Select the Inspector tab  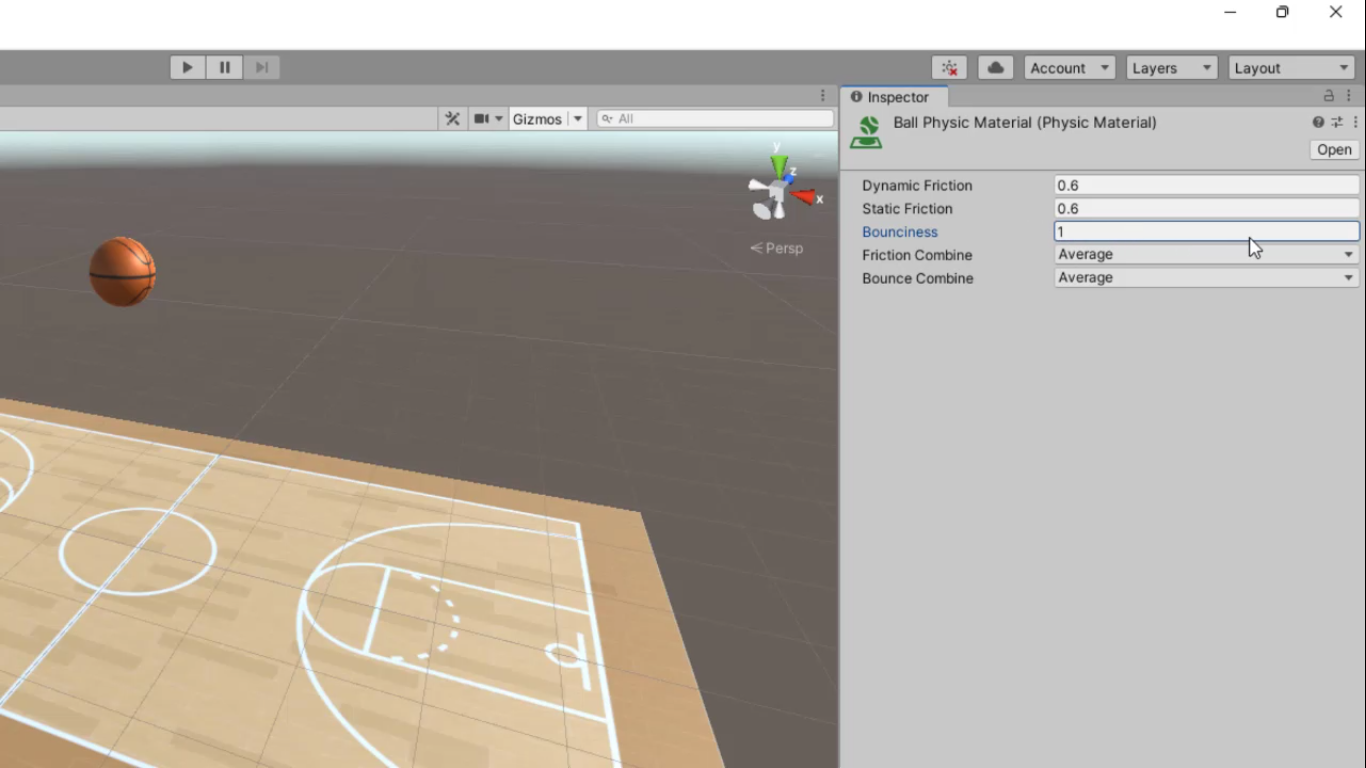[896, 97]
